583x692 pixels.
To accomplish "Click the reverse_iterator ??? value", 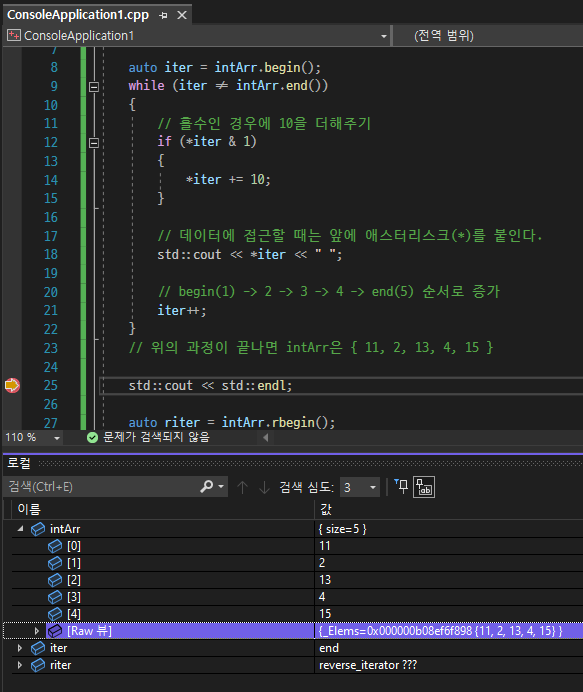I will (x=368, y=665).
